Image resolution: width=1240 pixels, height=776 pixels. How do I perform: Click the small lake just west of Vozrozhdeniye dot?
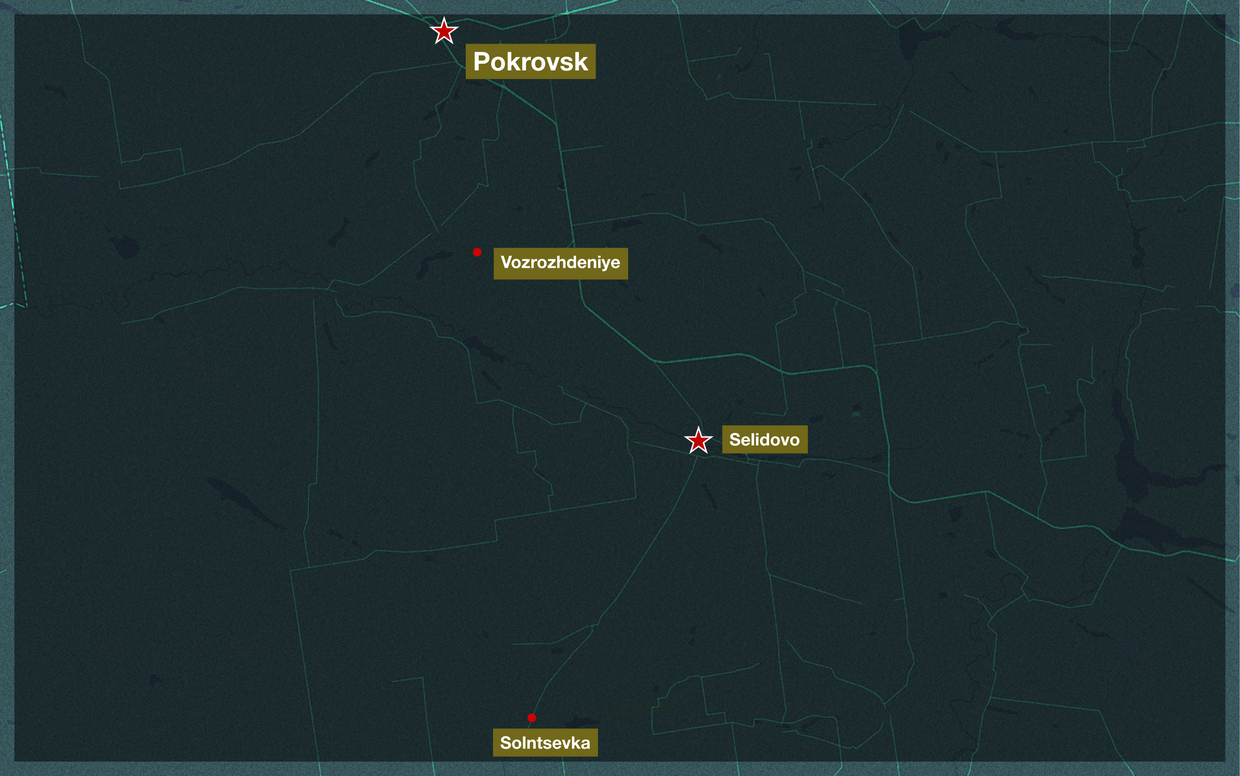click(x=436, y=263)
